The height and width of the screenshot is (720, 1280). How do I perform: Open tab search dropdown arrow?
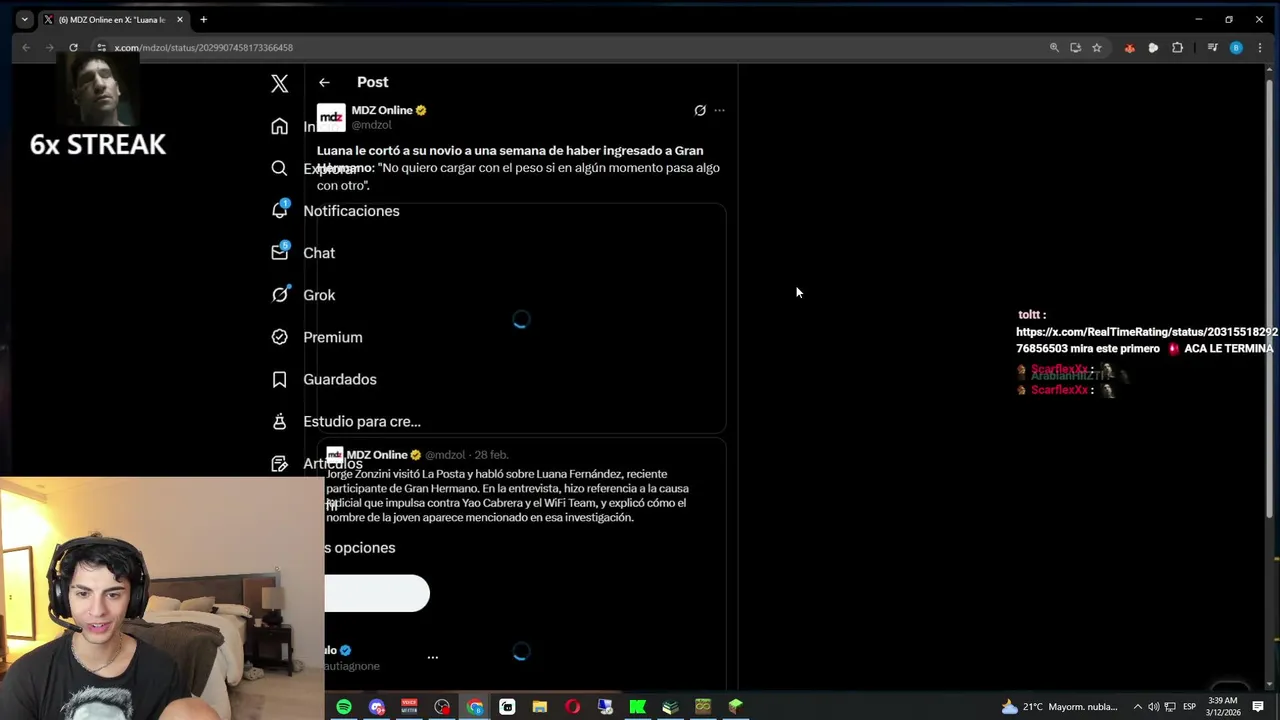(24, 19)
